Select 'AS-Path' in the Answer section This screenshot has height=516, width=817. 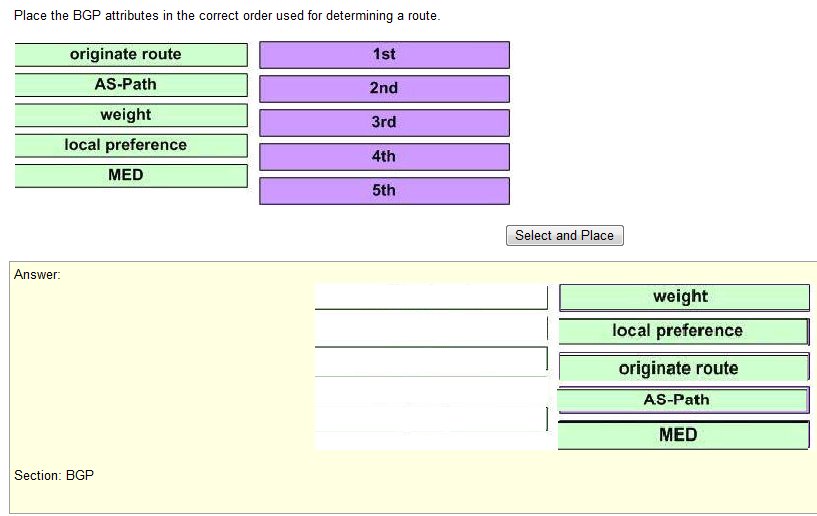(683, 400)
